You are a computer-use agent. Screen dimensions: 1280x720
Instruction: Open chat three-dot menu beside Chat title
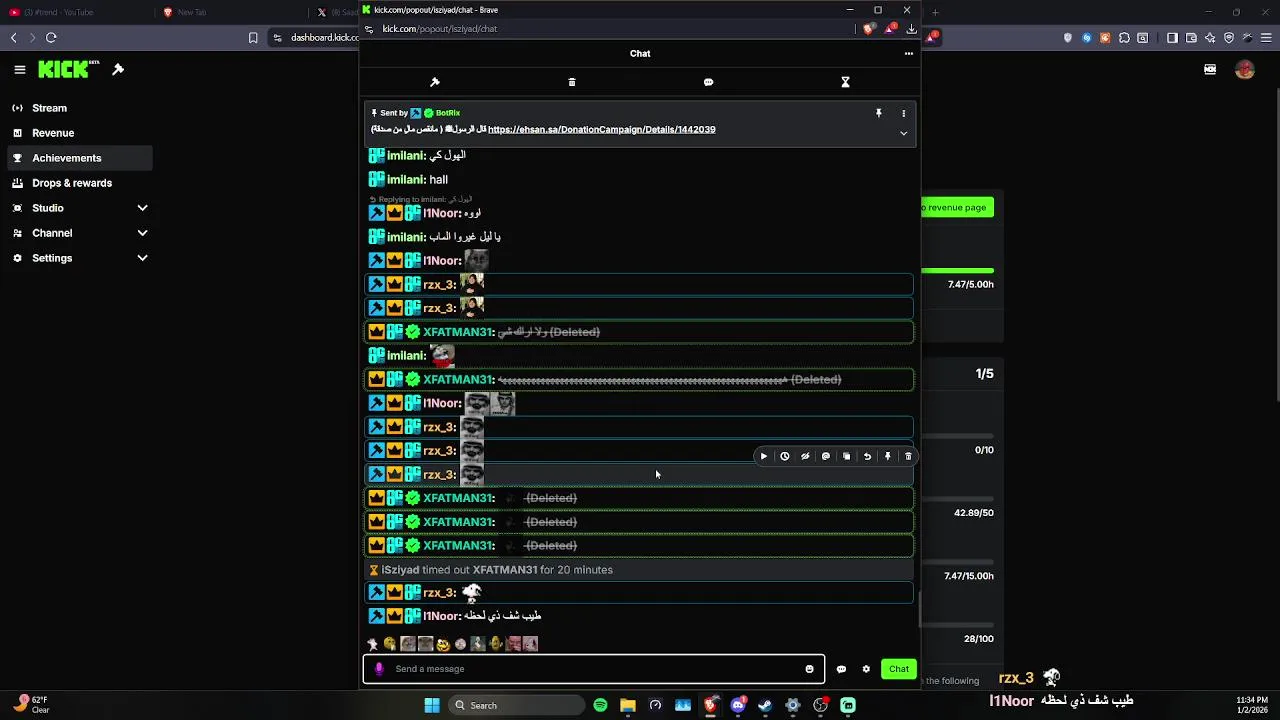click(908, 54)
